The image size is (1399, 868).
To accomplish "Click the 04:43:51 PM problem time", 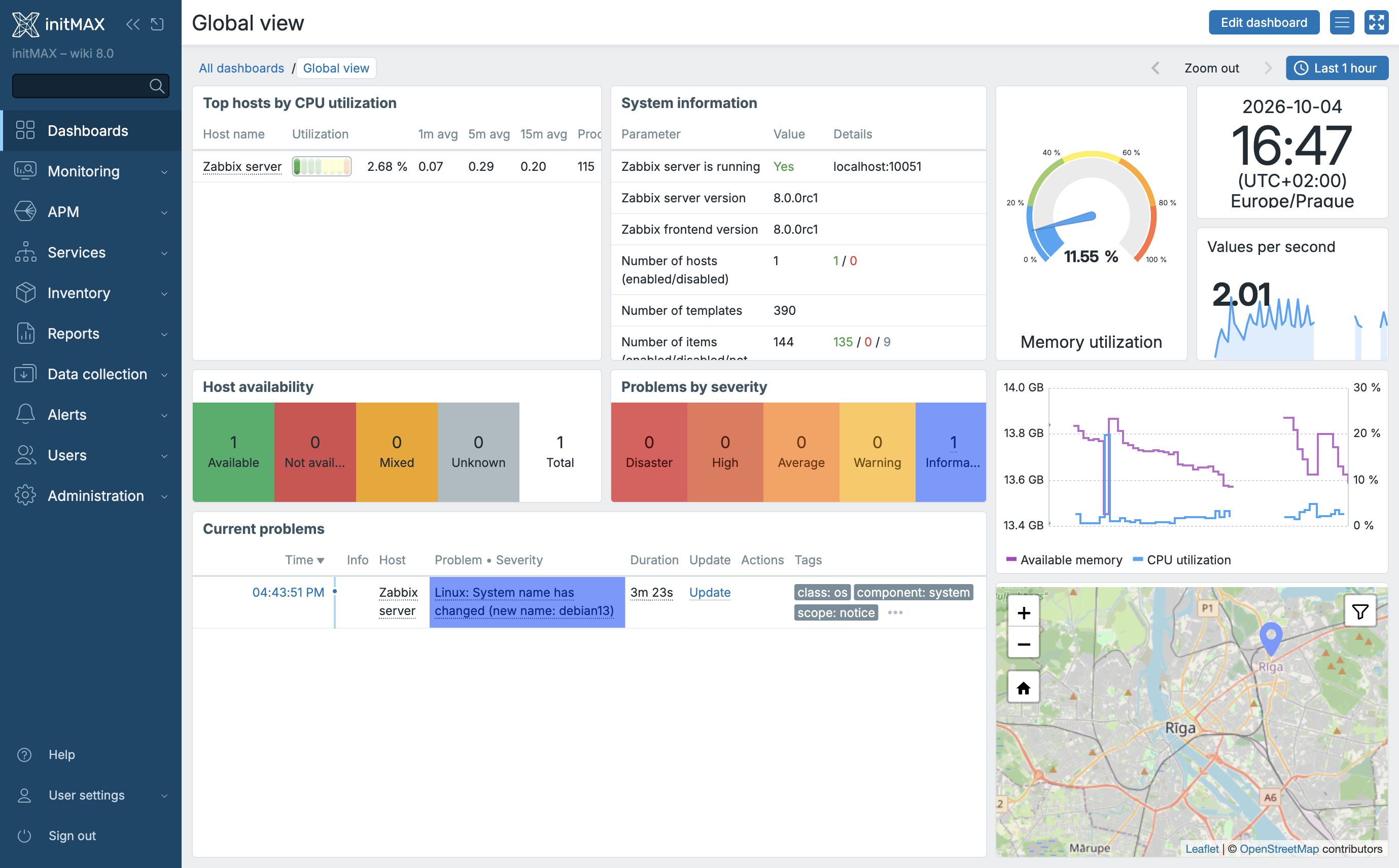I will click(x=288, y=593).
